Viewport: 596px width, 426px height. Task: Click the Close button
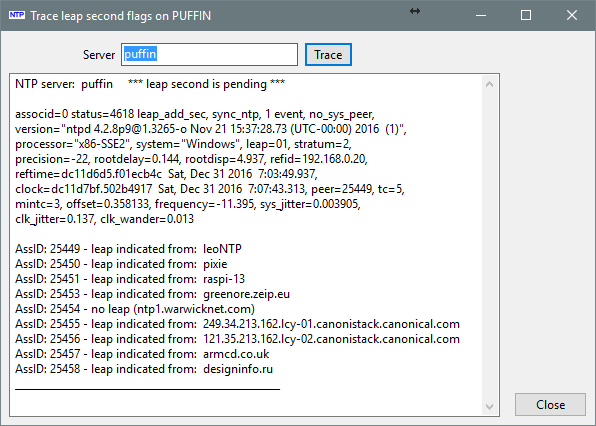(550, 405)
